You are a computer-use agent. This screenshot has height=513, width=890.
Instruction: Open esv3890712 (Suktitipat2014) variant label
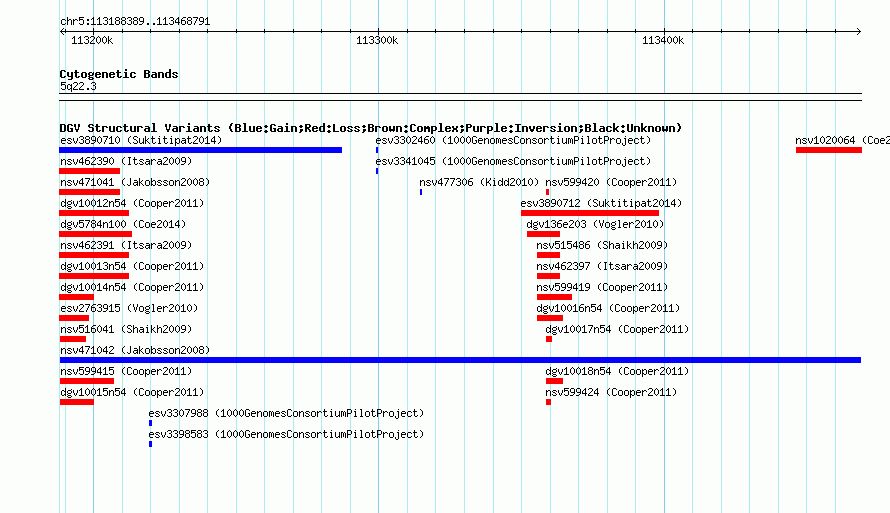click(601, 203)
